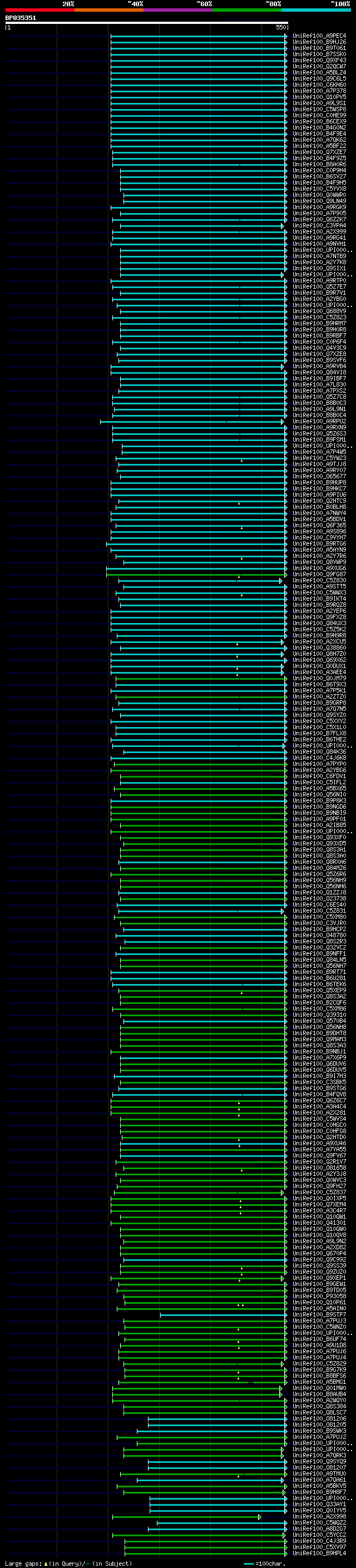
Task: Select UniRef100_Q9C6L5 label
Action: (x=319, y=78)
